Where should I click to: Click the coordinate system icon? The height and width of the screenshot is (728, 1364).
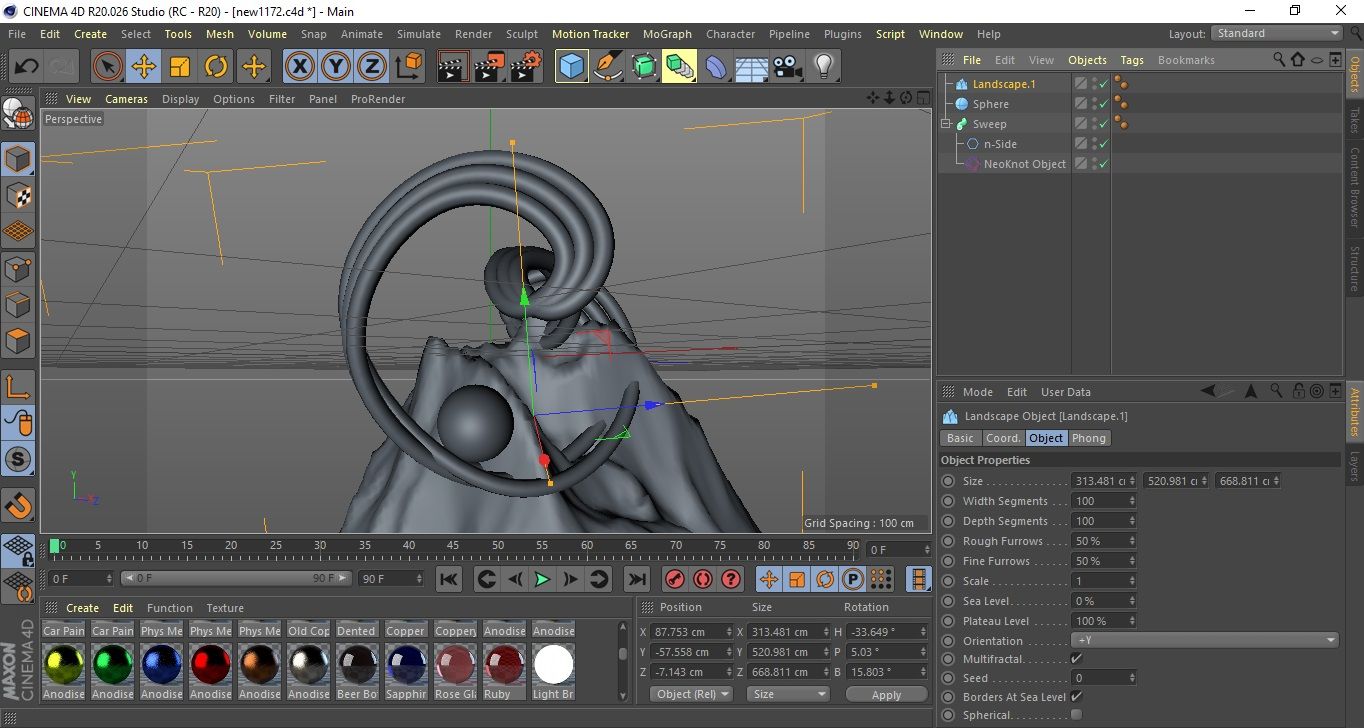pos(408,67)
